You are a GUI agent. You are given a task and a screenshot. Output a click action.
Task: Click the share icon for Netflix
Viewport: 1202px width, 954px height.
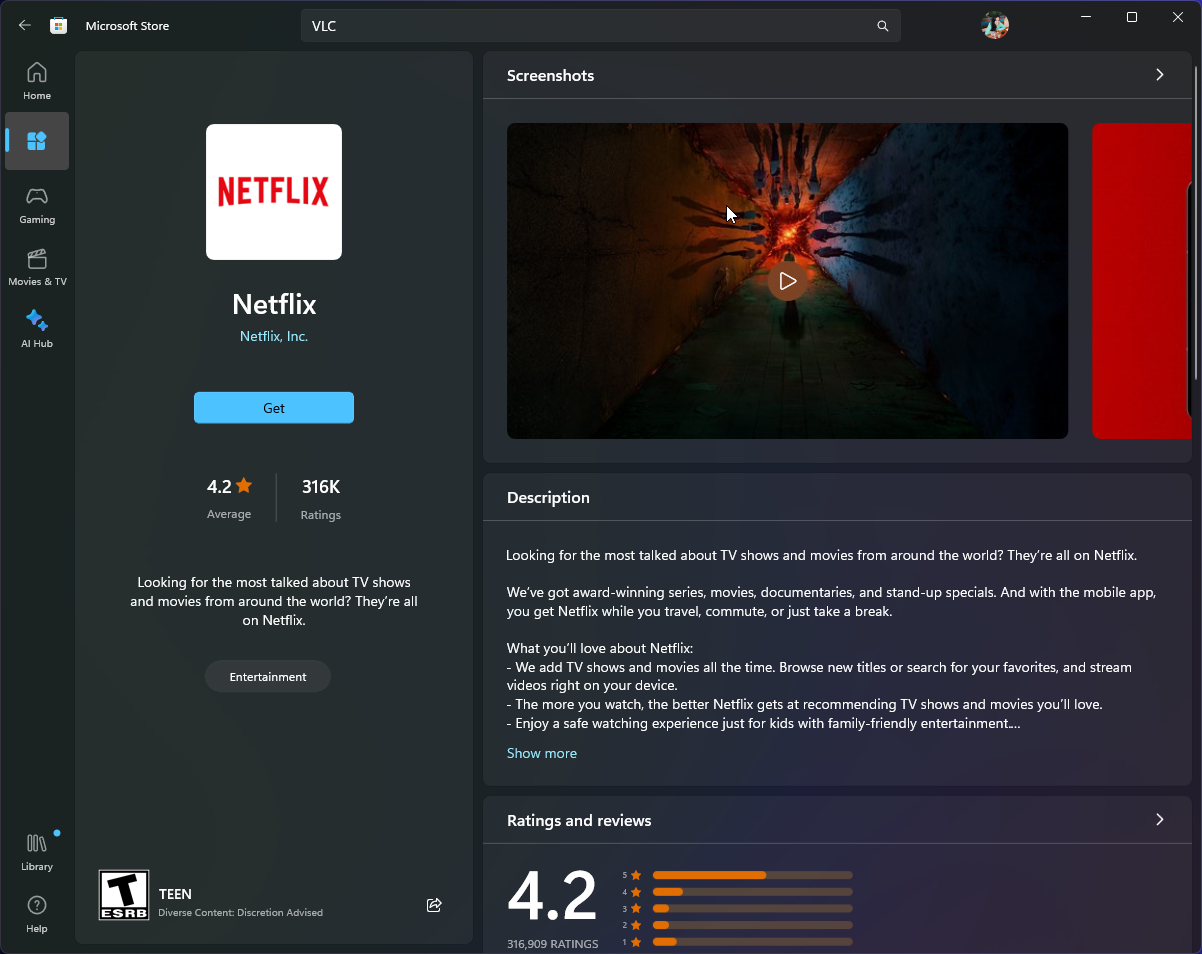pos(434,905)
